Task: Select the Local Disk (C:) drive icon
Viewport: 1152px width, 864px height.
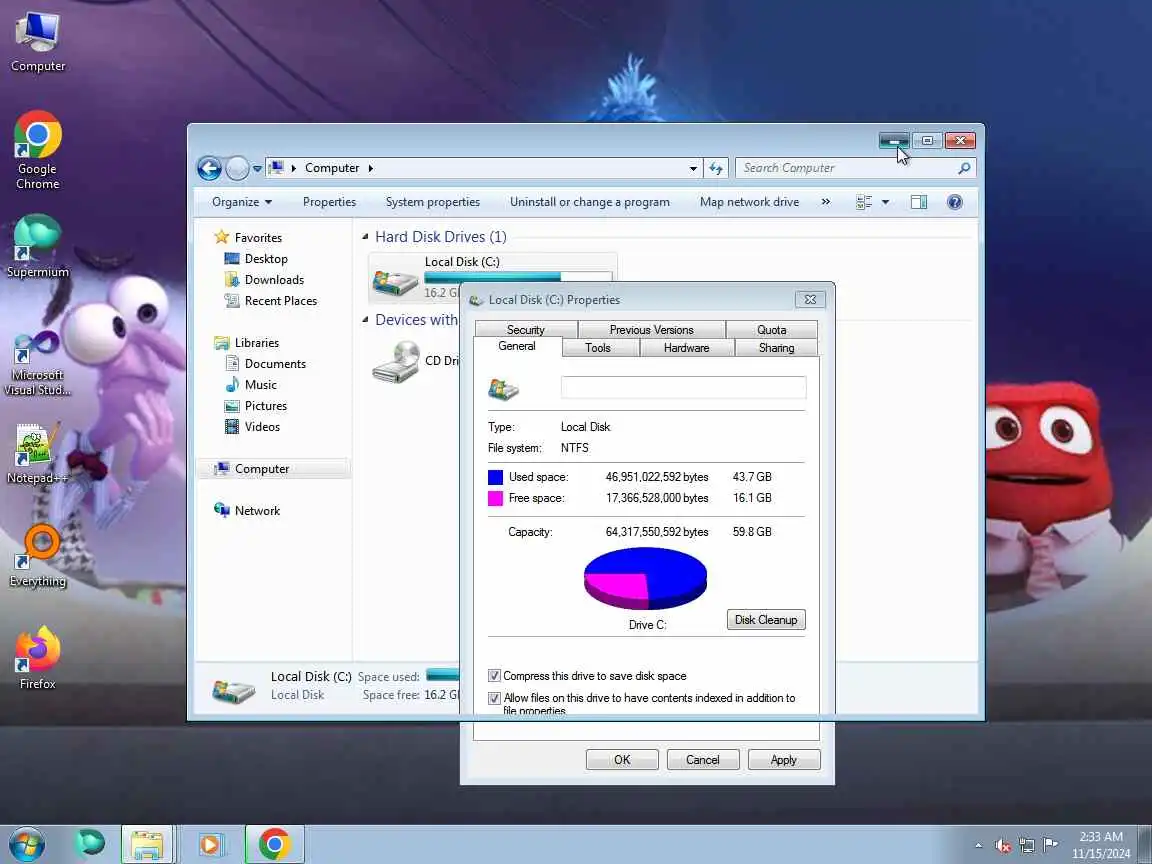Action: [x=395, y=281]
